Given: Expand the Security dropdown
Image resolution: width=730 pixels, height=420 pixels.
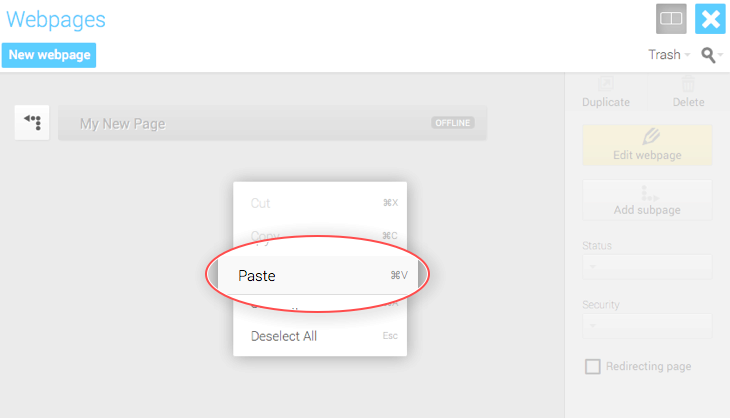Looking at the screenshot, I should [647, 325].
